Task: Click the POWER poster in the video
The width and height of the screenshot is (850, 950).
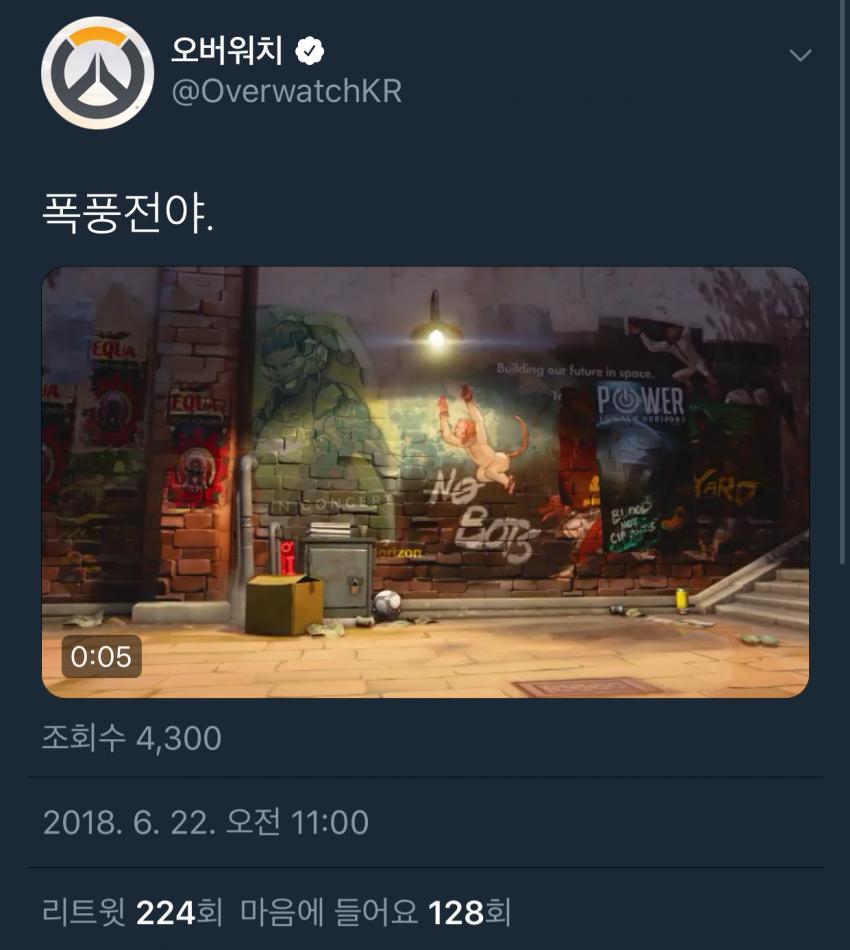Action: tap(640, 465)
